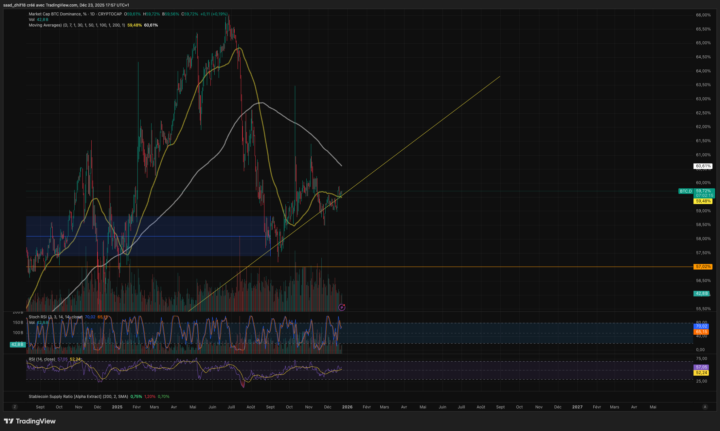This screenshot has height=431, width=720.
Task: Click the yellow 59,48% price axis label
Action: tap(703, 201)
